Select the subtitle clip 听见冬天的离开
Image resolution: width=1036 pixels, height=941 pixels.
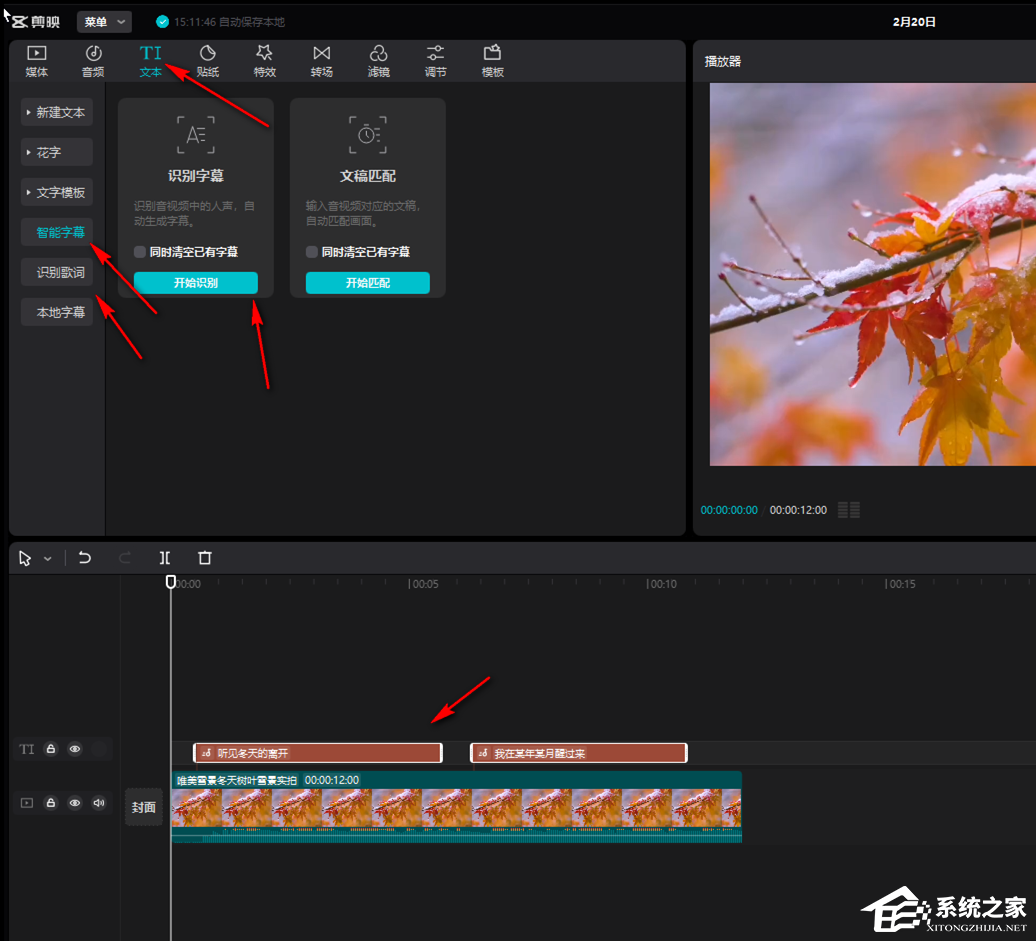click(318, 753)
